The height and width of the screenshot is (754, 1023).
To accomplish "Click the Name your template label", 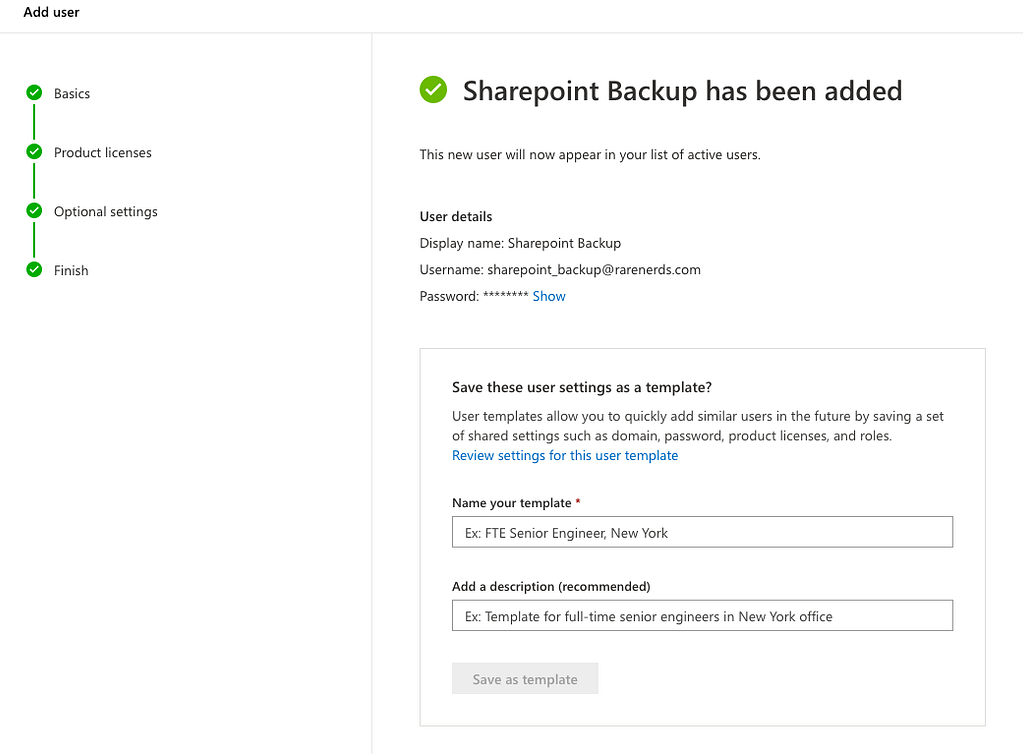I will [x=512, y=503].
